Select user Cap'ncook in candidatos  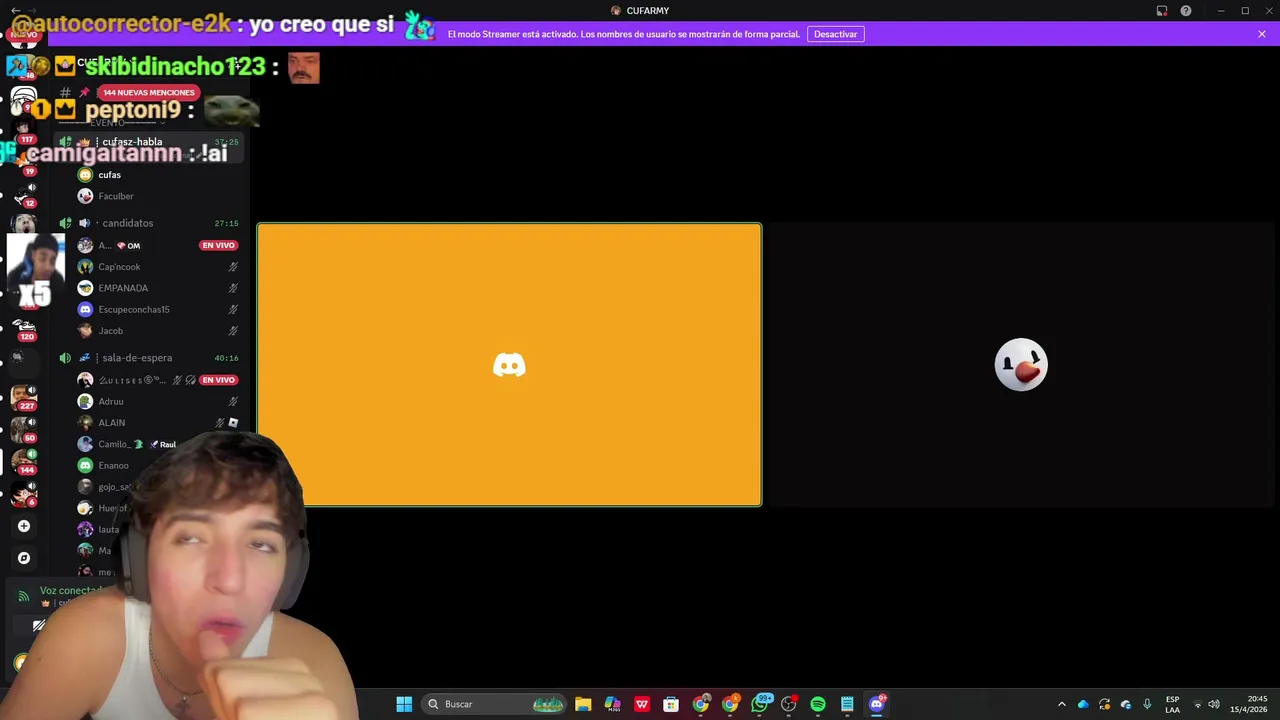pyautogui.click(x=119, y=267)
